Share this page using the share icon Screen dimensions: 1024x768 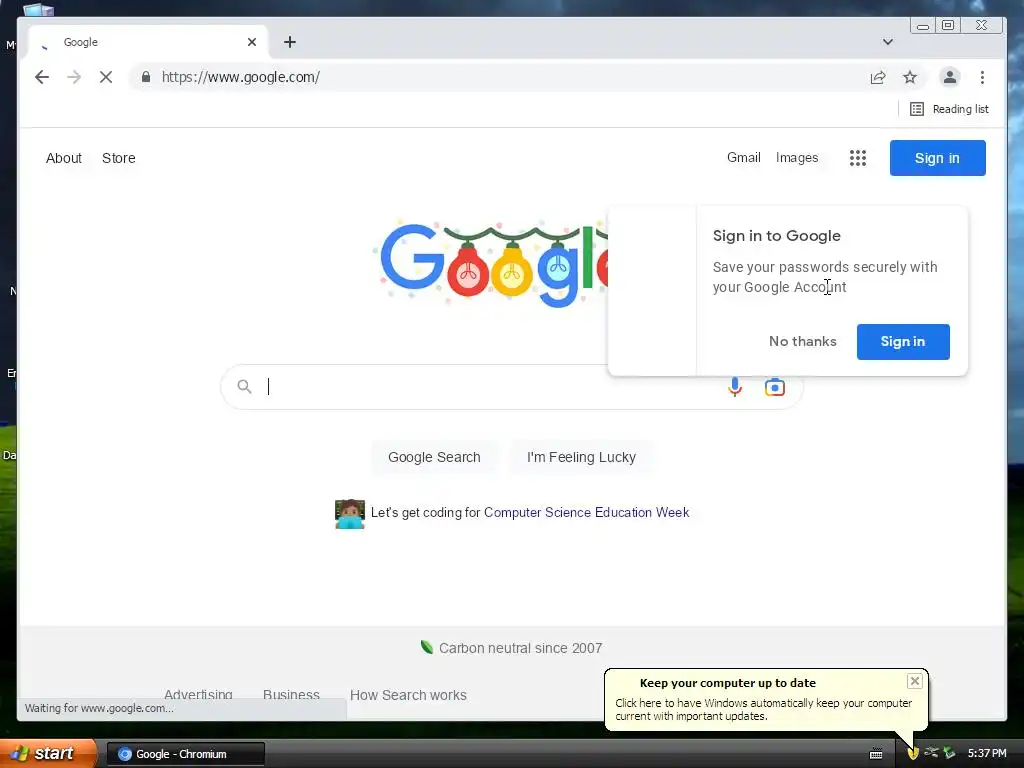pos(878,78)
